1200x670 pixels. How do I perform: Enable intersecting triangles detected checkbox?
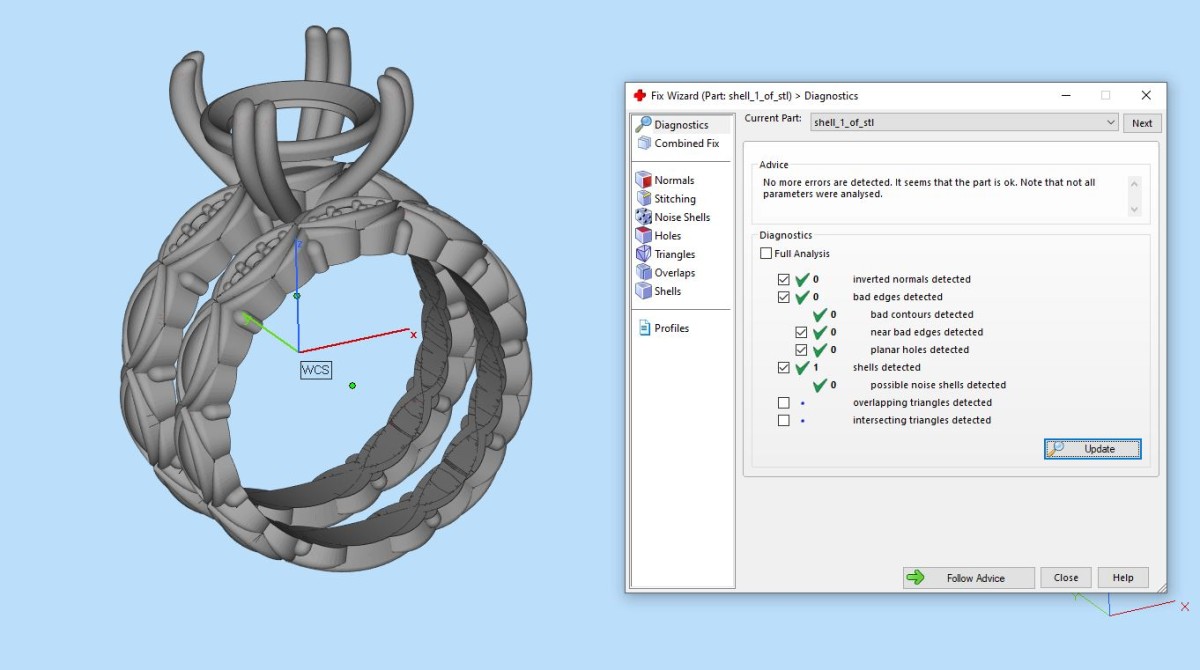(784, 421)
